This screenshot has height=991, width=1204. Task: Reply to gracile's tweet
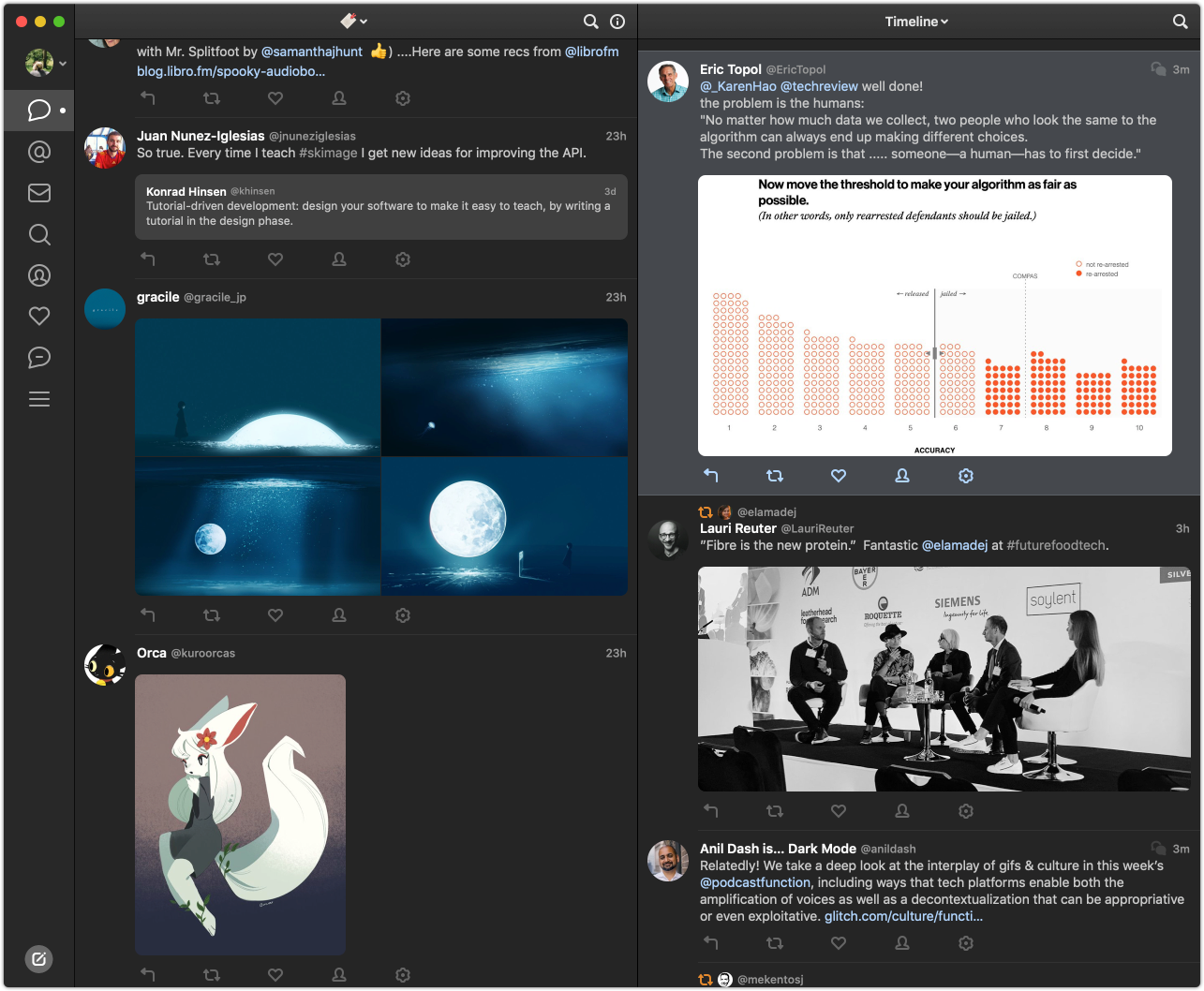click(x=148, y=615)
